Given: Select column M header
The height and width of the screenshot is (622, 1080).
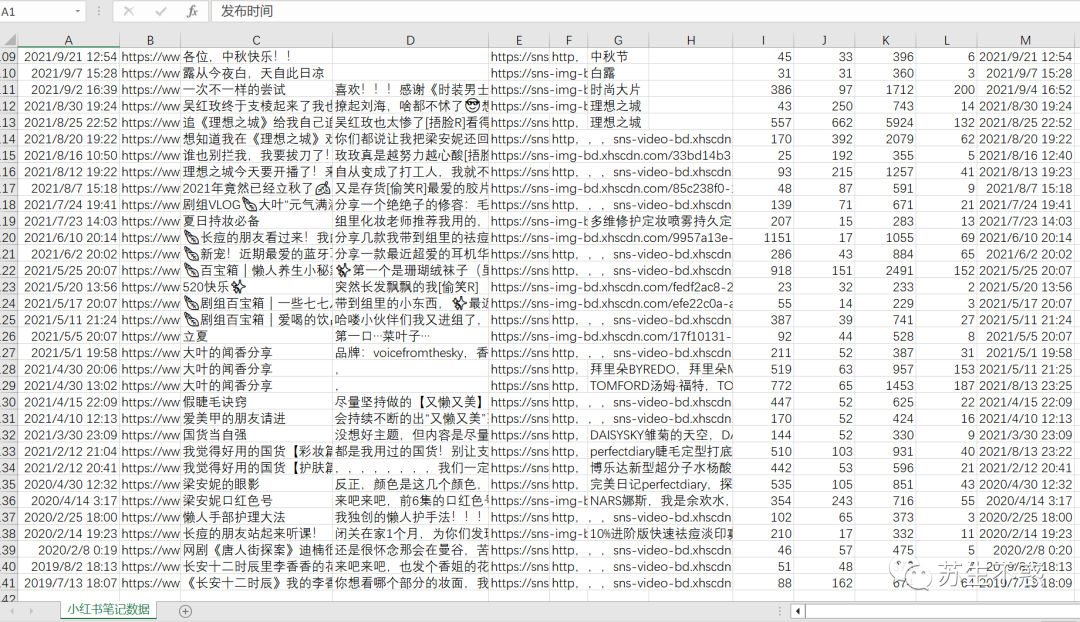Looking at the screenshot, I should tap(1025, 40).
